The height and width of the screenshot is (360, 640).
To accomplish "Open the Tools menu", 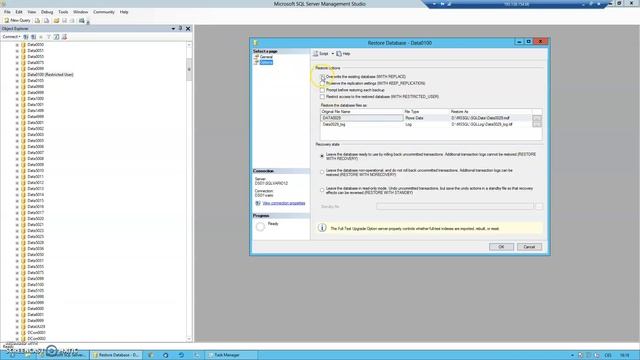I will click(63, 12).
